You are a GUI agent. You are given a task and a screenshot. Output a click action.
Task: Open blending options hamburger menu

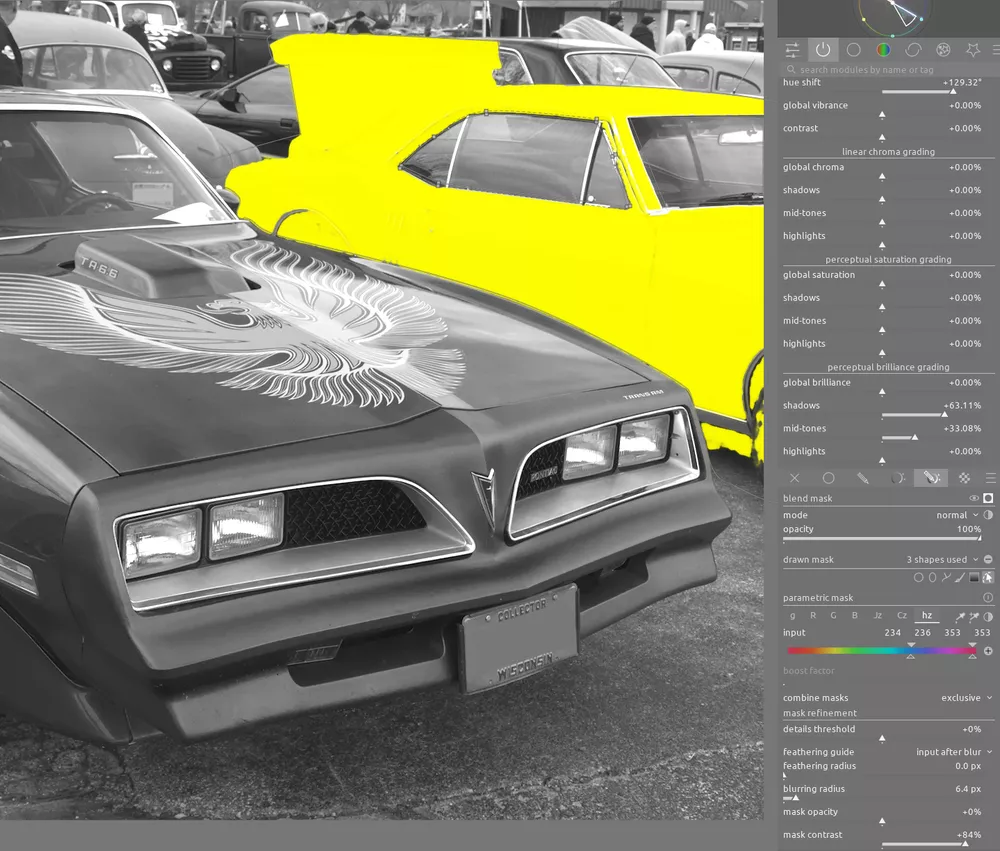(x=990, y=478)
